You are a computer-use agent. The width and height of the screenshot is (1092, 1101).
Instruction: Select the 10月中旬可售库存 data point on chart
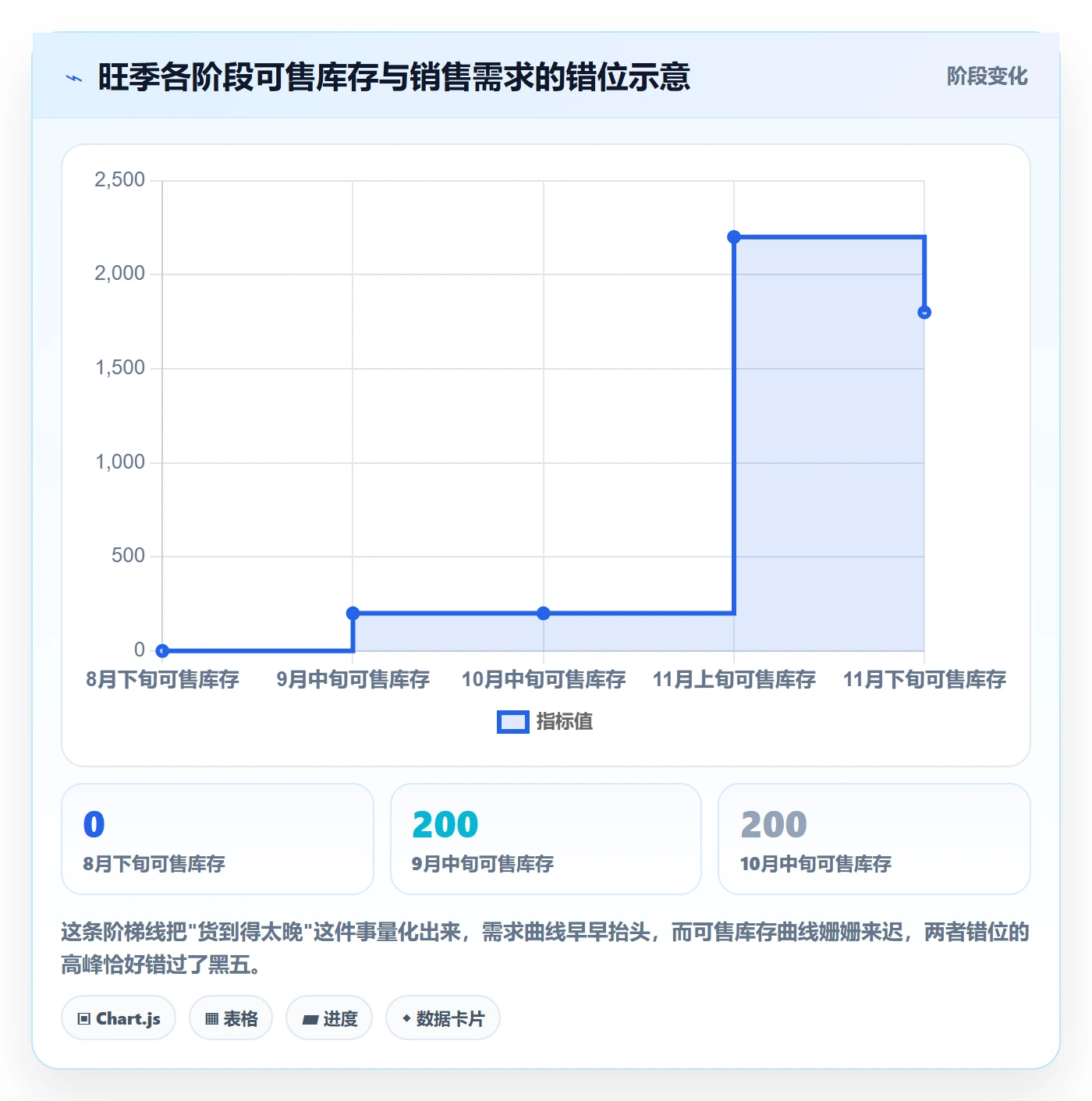(x=544, y=613)
